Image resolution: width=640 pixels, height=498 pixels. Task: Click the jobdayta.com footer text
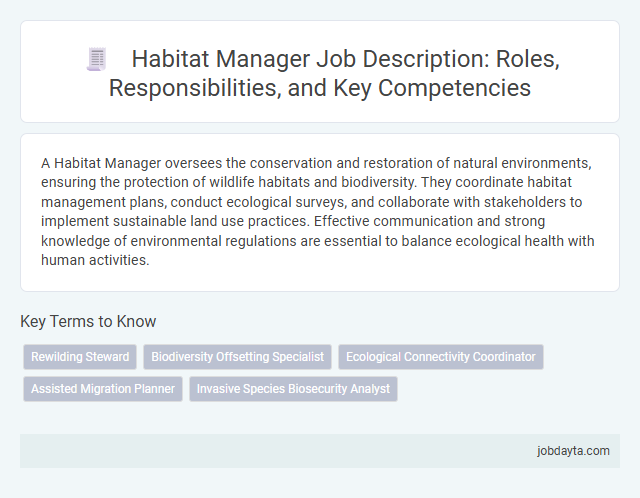coord(573,451)
